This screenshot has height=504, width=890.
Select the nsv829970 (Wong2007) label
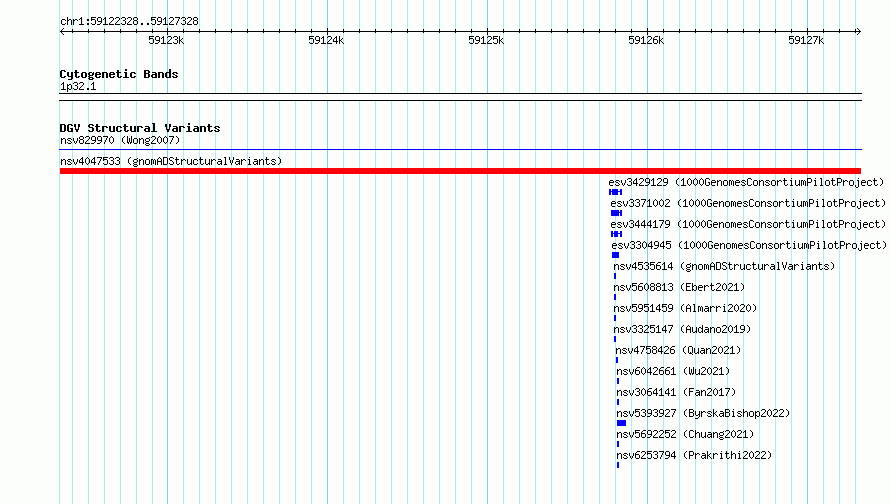[120, 140]
